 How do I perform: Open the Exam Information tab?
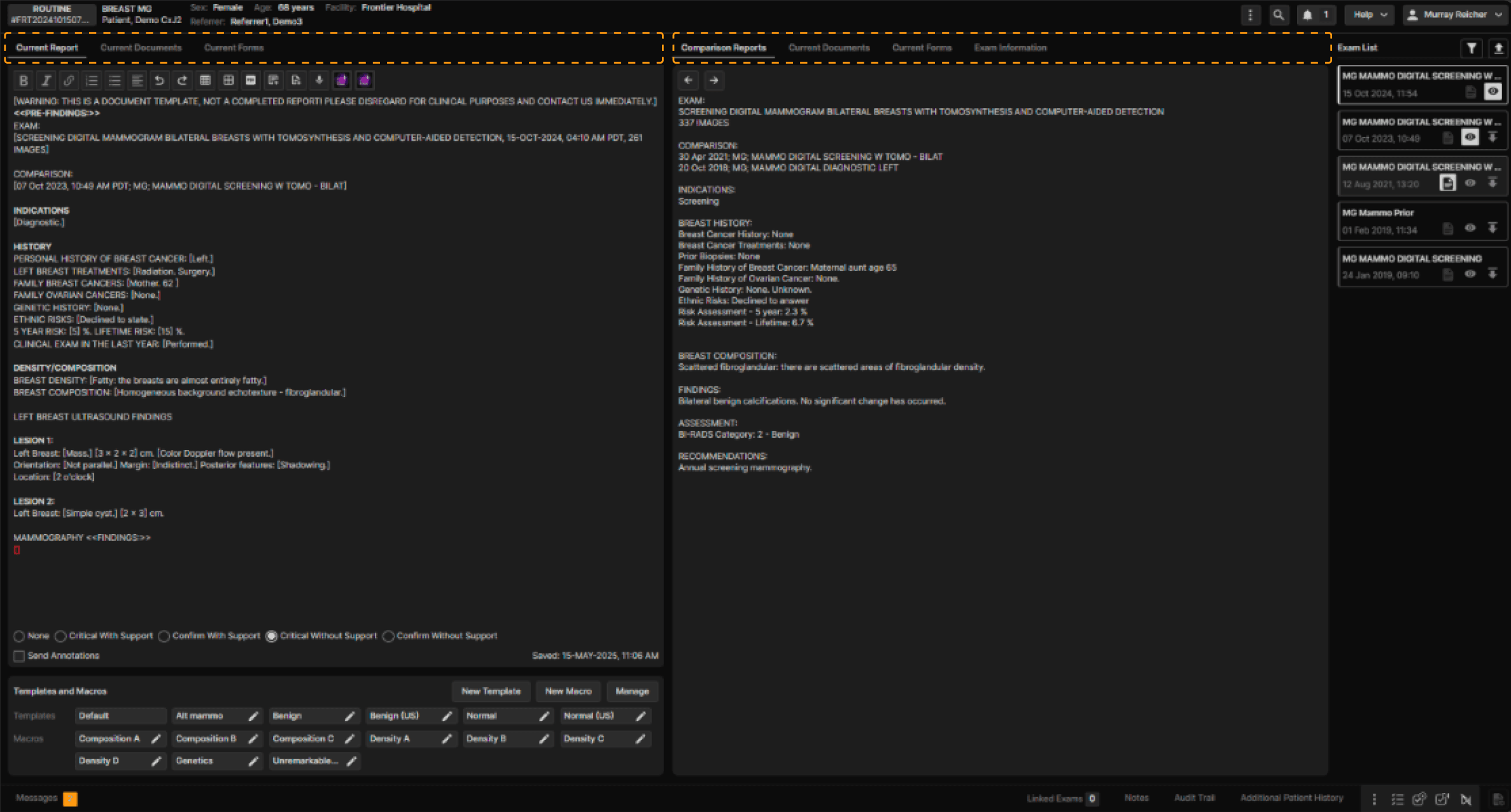click(x=1010, y=48)
